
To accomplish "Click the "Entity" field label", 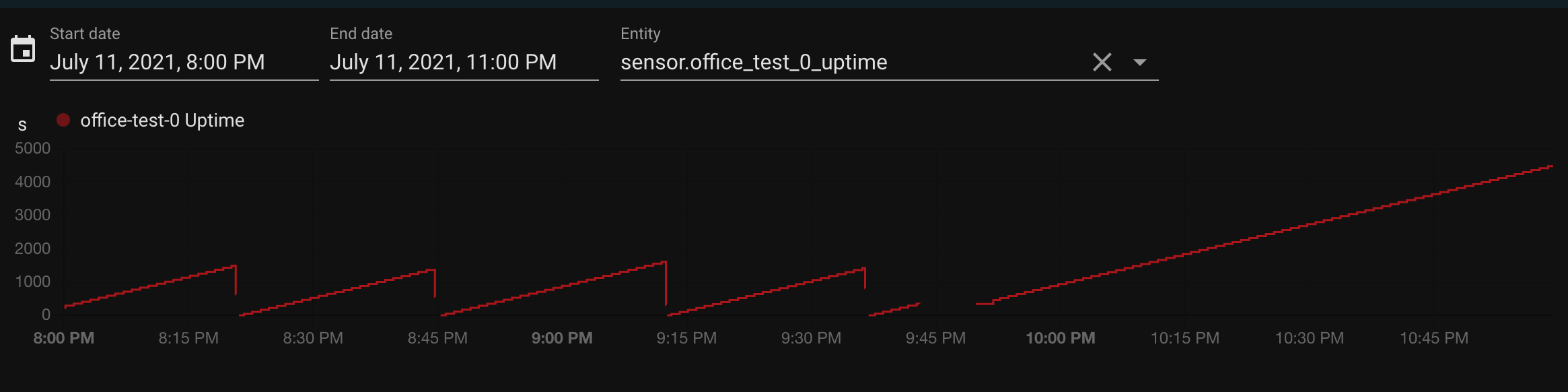I will click(640, 34).
